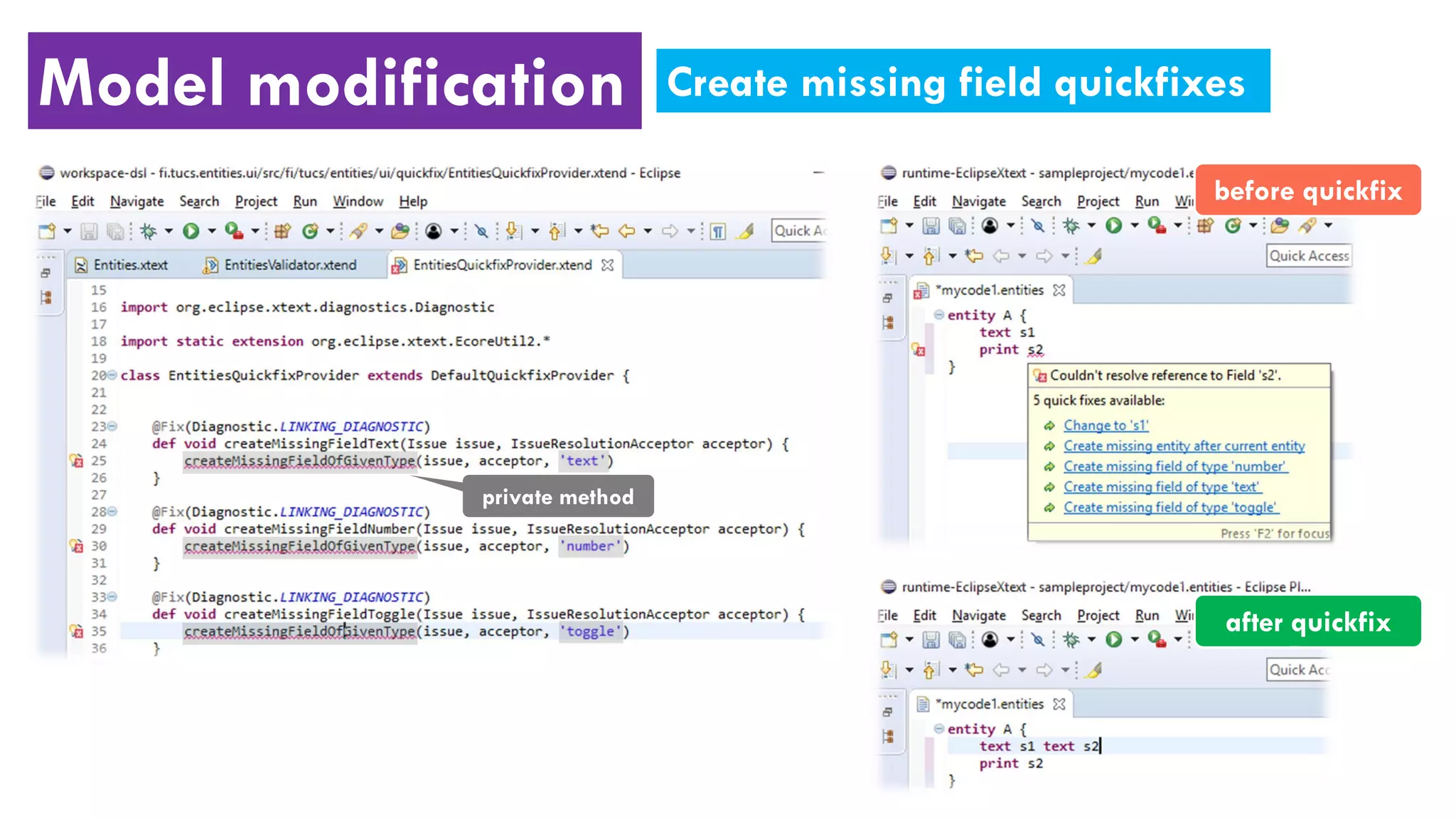This screenshot has width=1456, height=819.
Task: Click error marker on line 25
Action: tap(76, 461)
